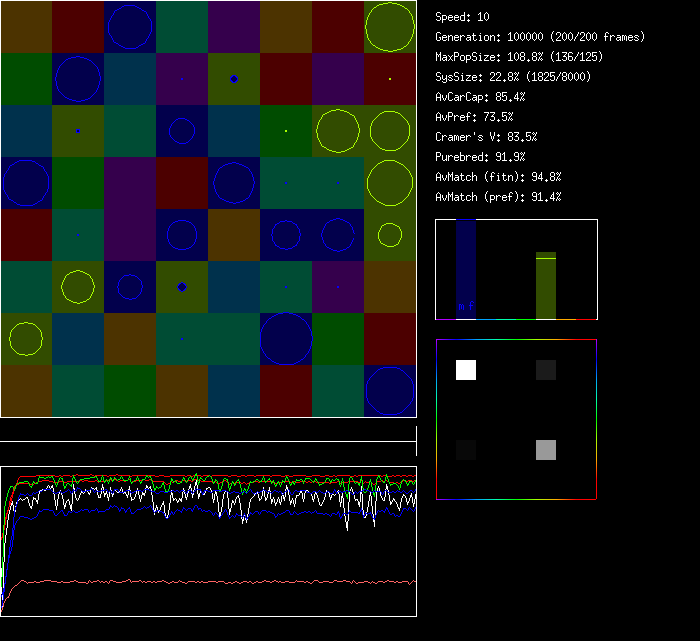Select the AvMatch (pref) statistic
Image resolution: width=700 pixels, height=641 pixels.
click(498, 197)
